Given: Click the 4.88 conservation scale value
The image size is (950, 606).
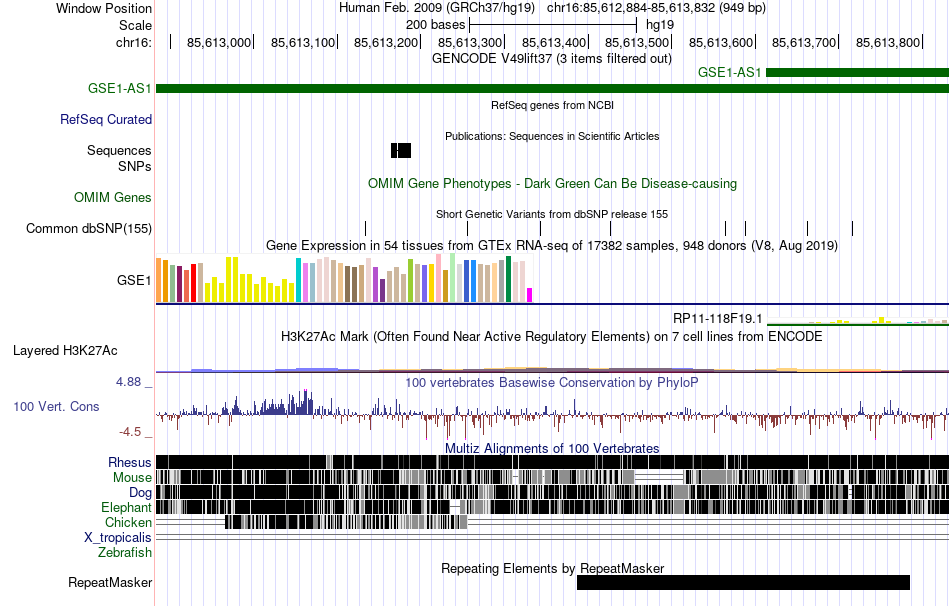Looking at the screenshot, I should 128,382.
